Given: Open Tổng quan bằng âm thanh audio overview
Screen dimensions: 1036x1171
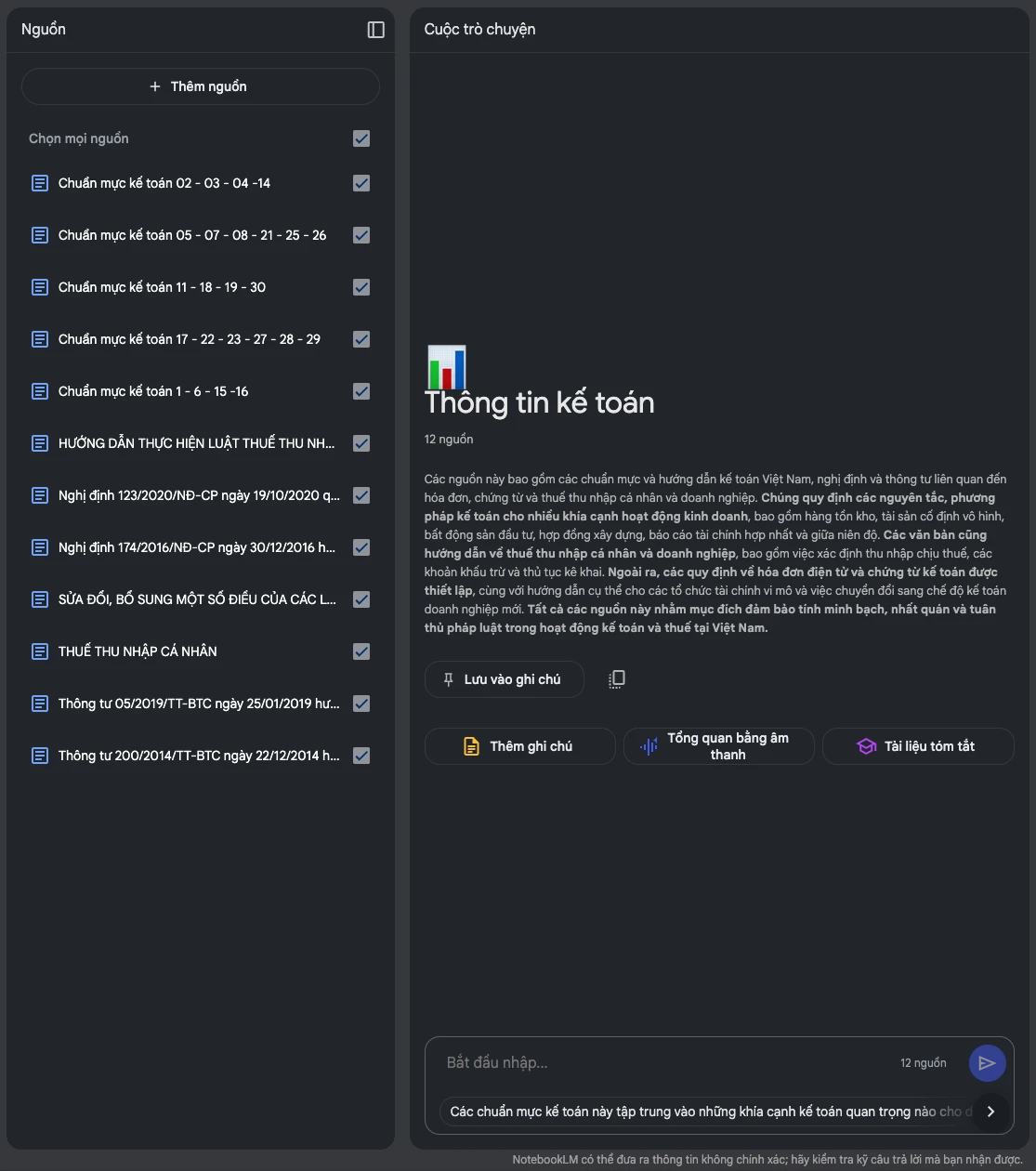Looking at the screenshot, I should pyautogui.click(x=718, y=746).
